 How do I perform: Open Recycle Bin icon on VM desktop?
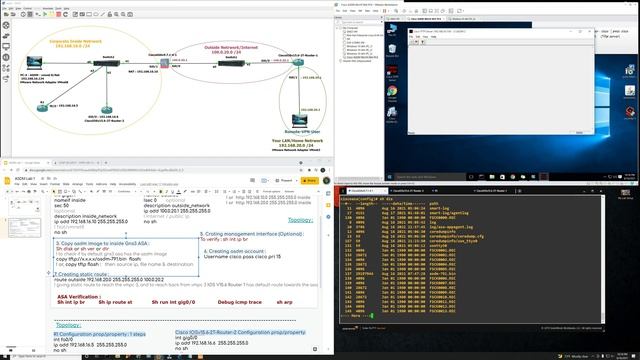point(392,50)
